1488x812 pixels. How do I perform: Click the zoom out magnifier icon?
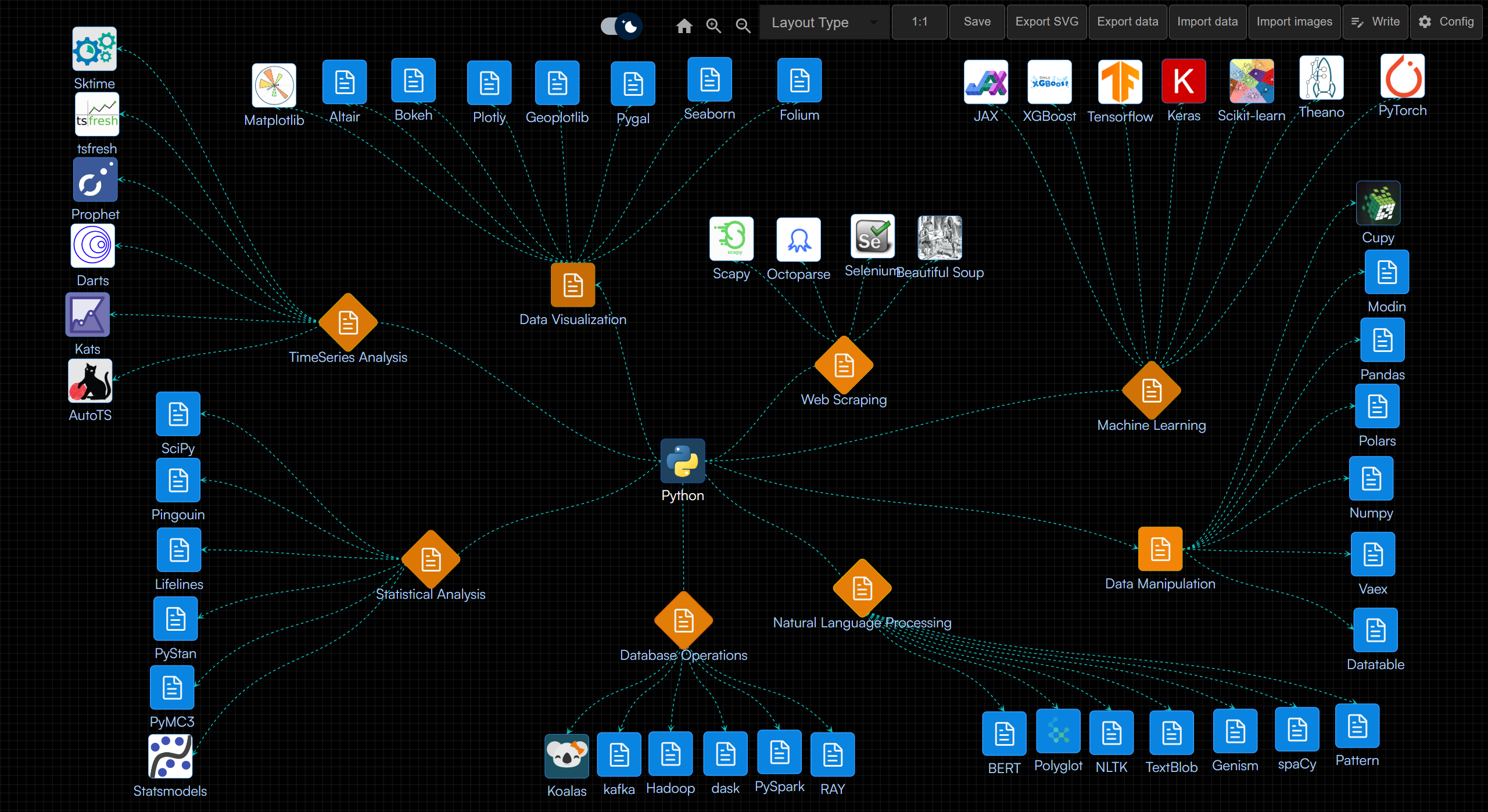pos(743,26)
